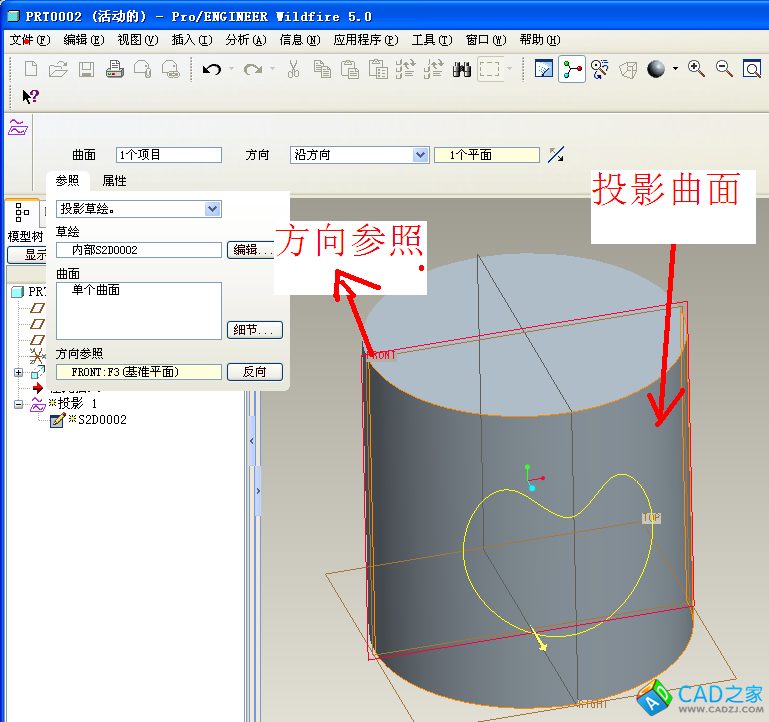
Task: Click the Copy icon
Action: tap(322, 69)
